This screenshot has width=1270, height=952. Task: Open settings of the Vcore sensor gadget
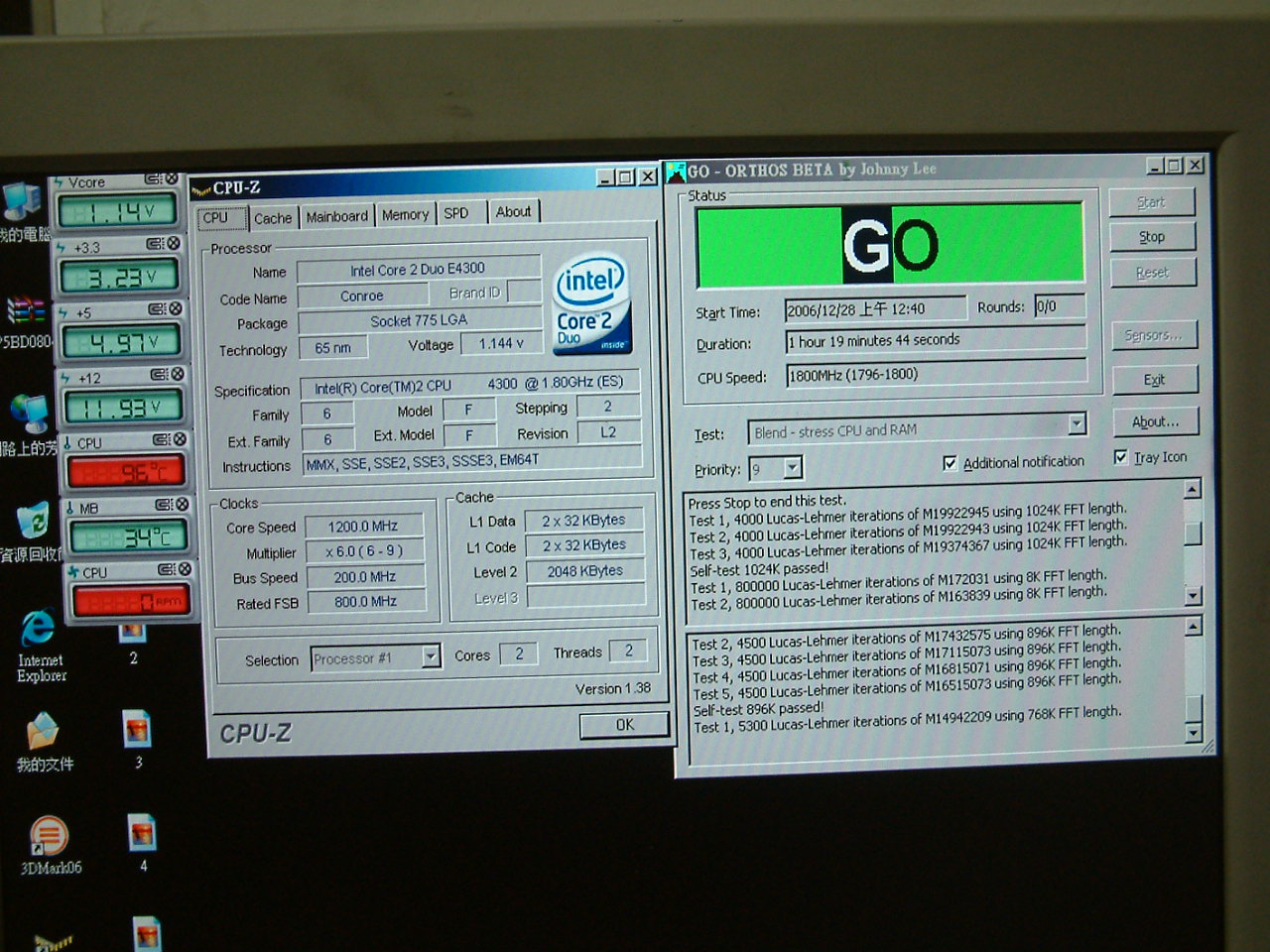click(154, 179)
